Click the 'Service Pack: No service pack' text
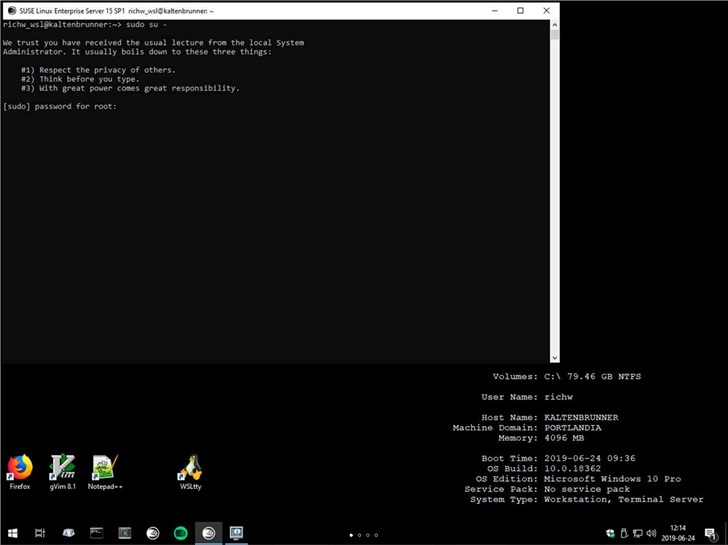728x545 pixels. tap(547, 489)
